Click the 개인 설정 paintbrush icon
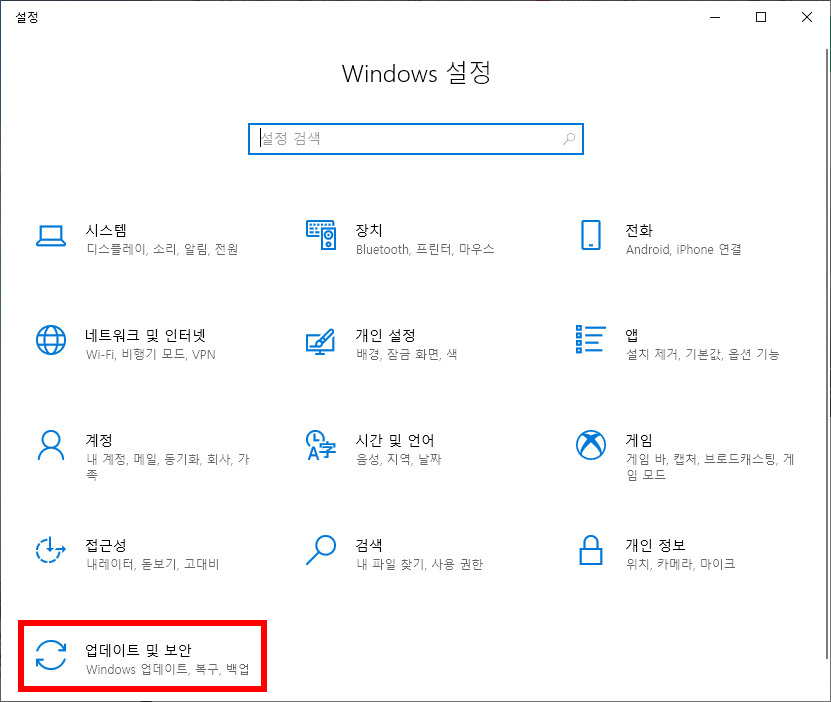This screenshot has height=702, width=831. (x=321, y=342)
